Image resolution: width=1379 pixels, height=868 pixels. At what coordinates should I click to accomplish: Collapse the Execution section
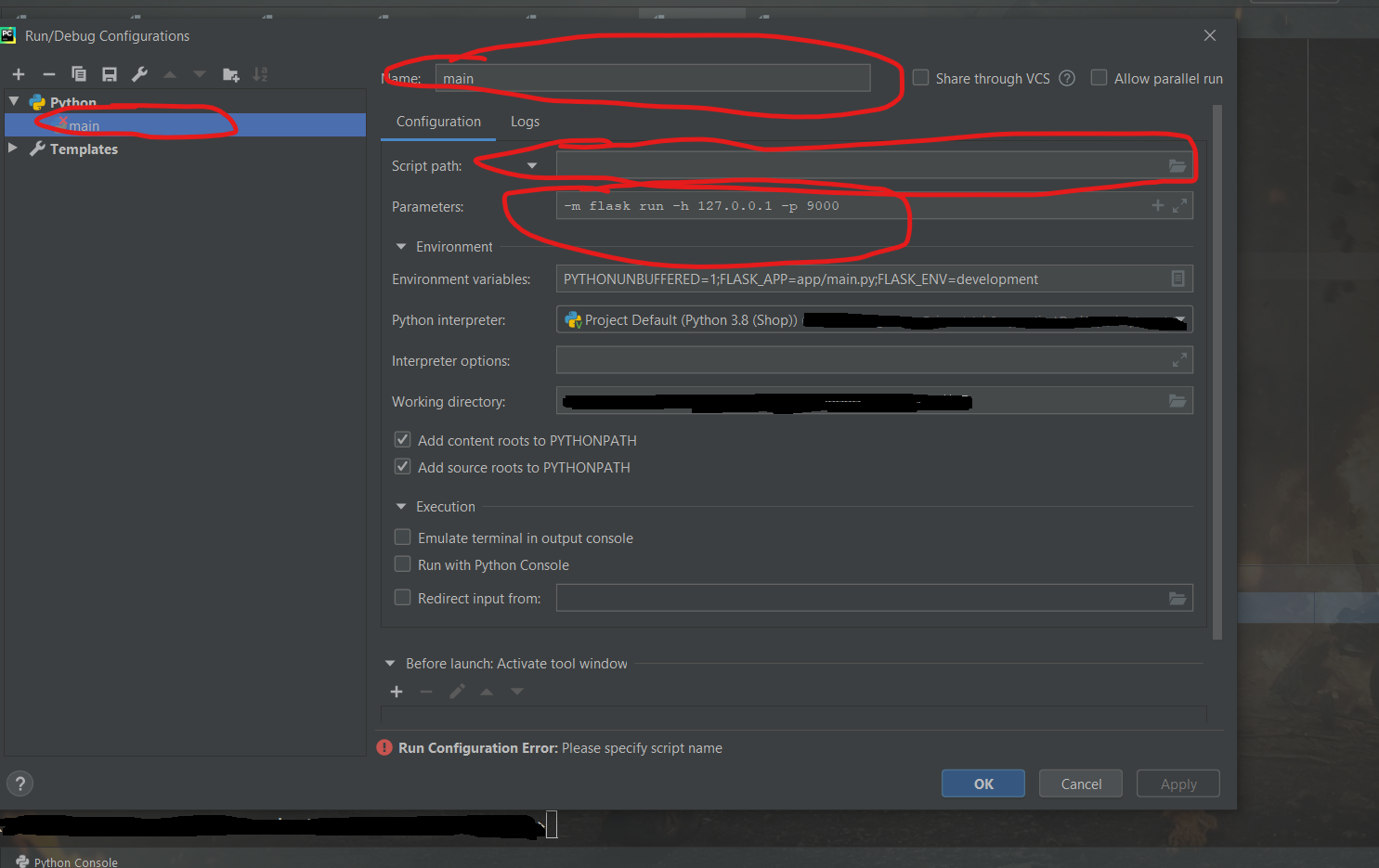(x=401, y=507)
